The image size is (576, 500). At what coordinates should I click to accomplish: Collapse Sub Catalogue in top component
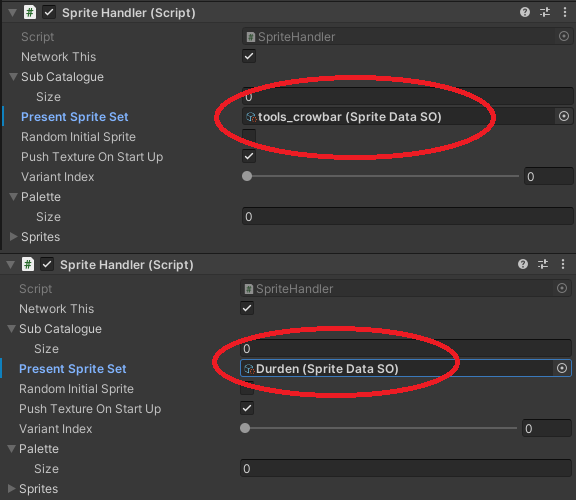pos(14,76)
